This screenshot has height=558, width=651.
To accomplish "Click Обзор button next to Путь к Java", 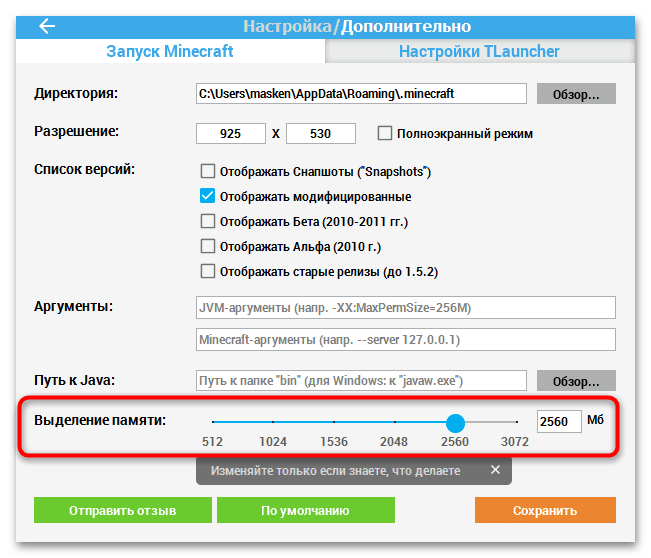I will coord(576,381).
